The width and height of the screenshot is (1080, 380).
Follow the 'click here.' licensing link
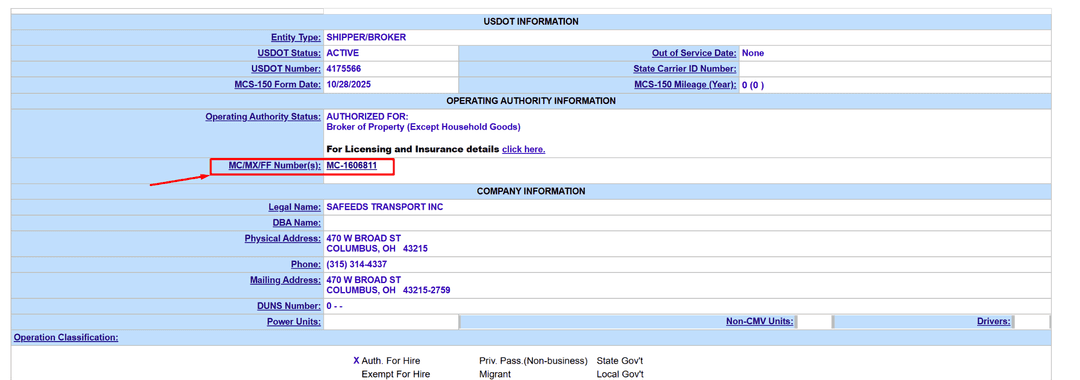point(523,149)
